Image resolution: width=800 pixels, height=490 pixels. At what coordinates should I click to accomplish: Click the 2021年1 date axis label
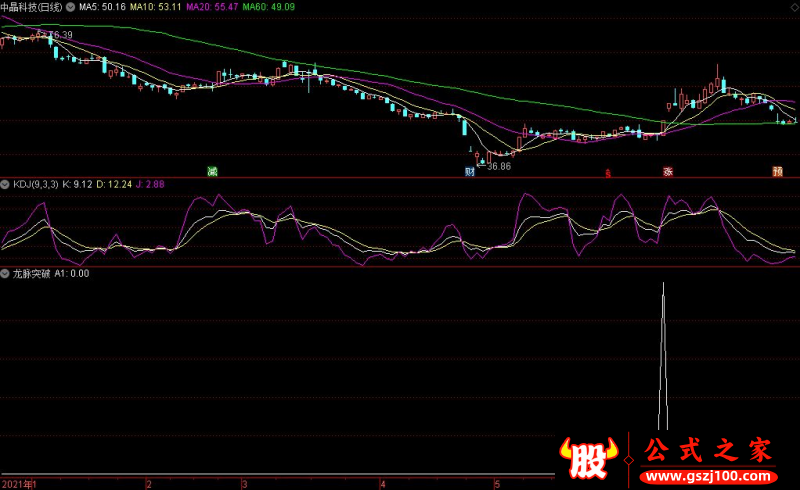click(x=19, y=484)
